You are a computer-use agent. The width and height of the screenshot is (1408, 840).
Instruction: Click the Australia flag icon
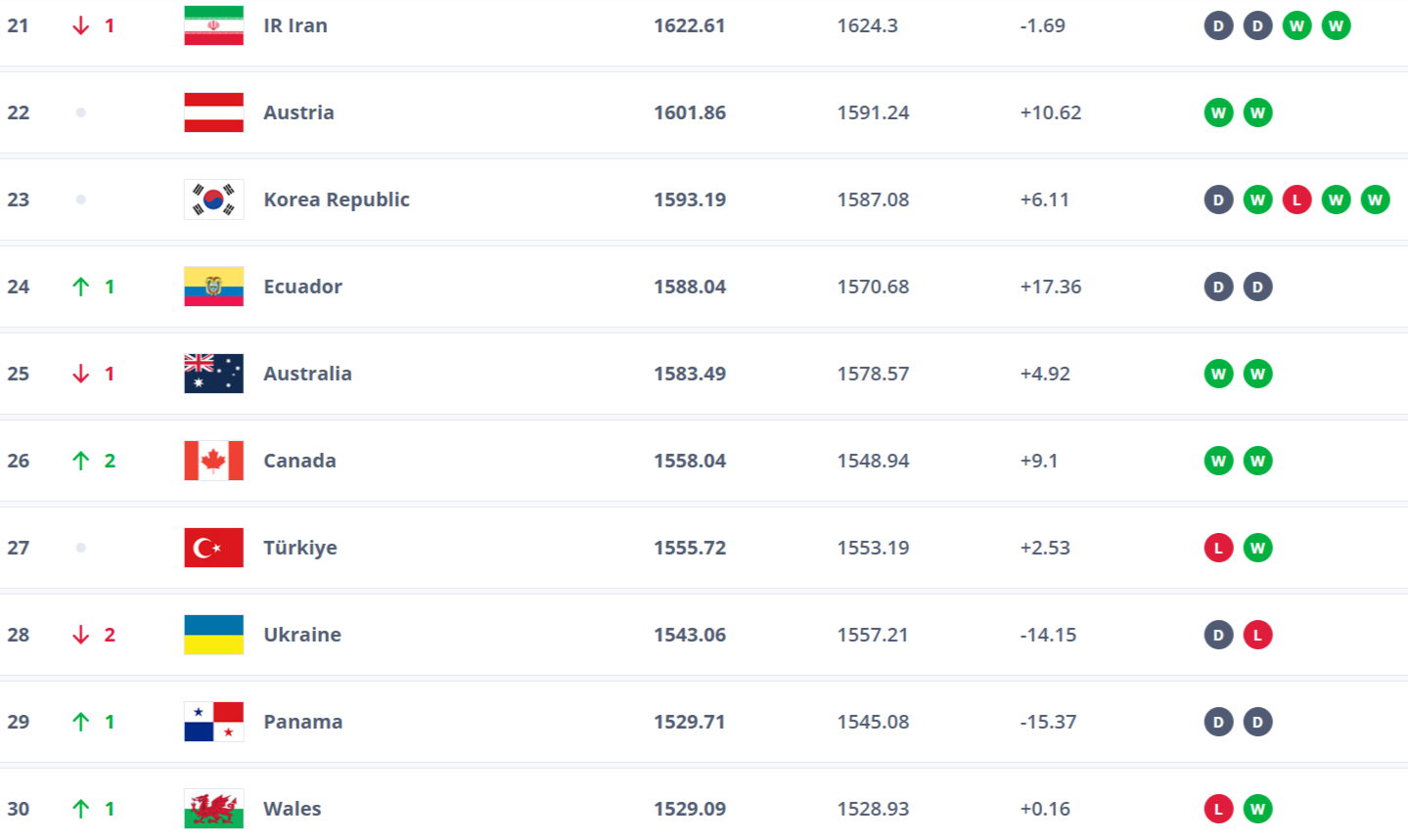coord(213,374)
